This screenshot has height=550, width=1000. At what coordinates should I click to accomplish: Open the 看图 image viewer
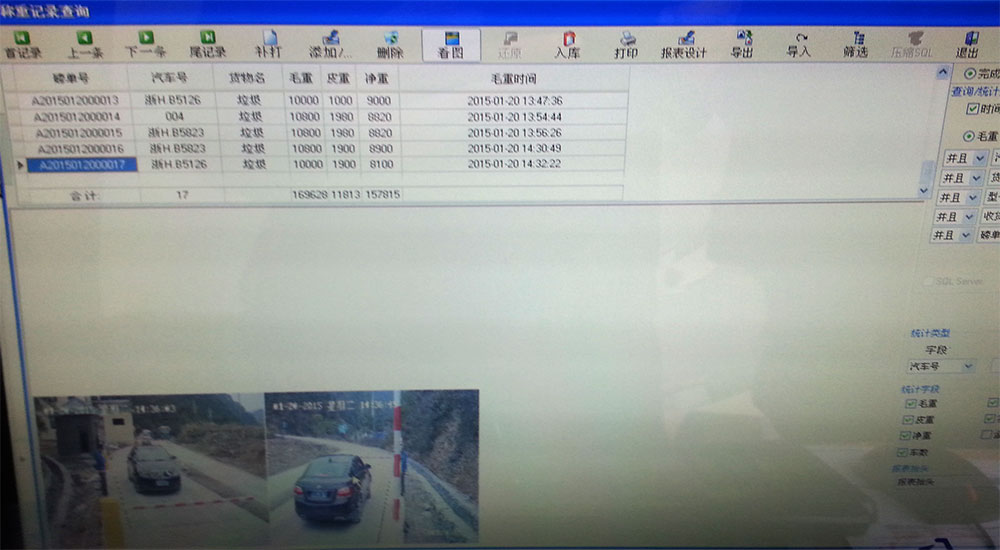click(451, 44)
